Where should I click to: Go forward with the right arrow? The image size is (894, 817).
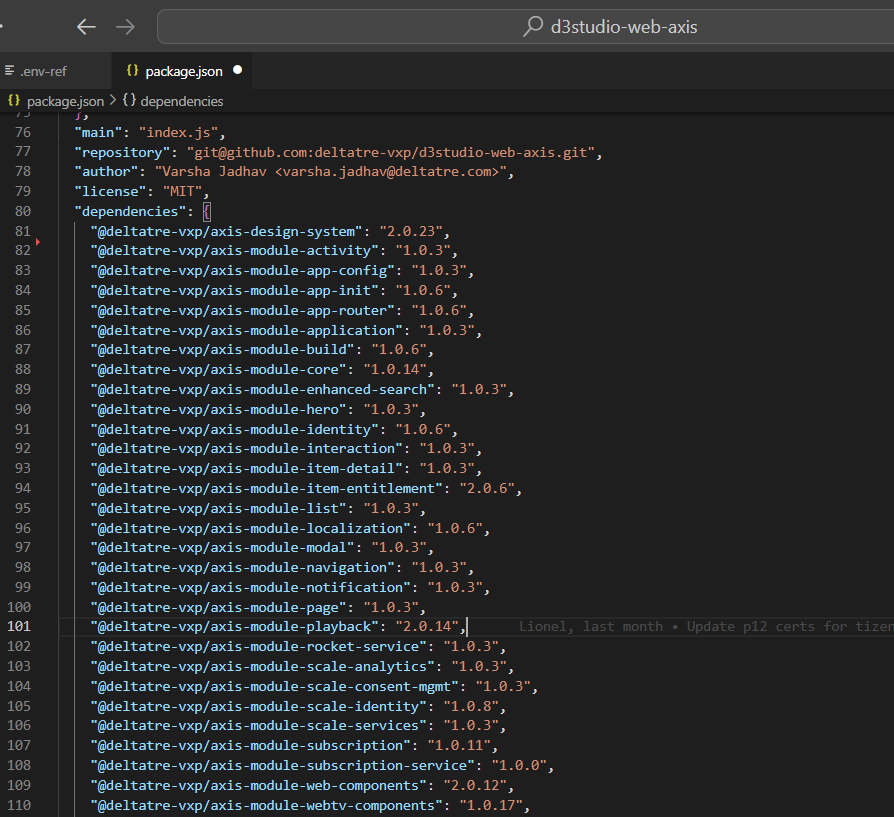click(125, 27)
